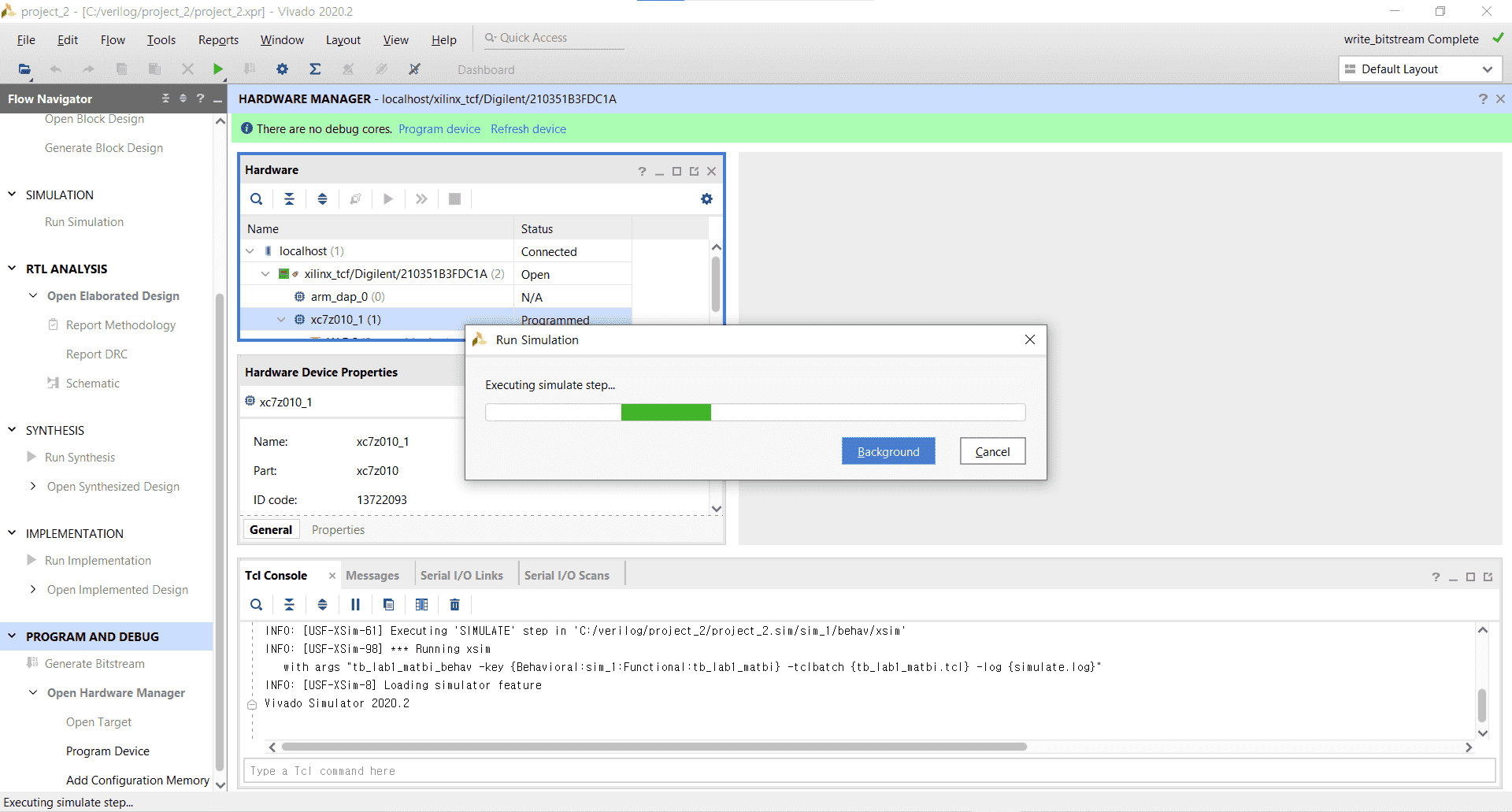Toggle column selection mode in Tcl Console
This screenshot has width=1512, height=812.
click(x=421, y=604)
